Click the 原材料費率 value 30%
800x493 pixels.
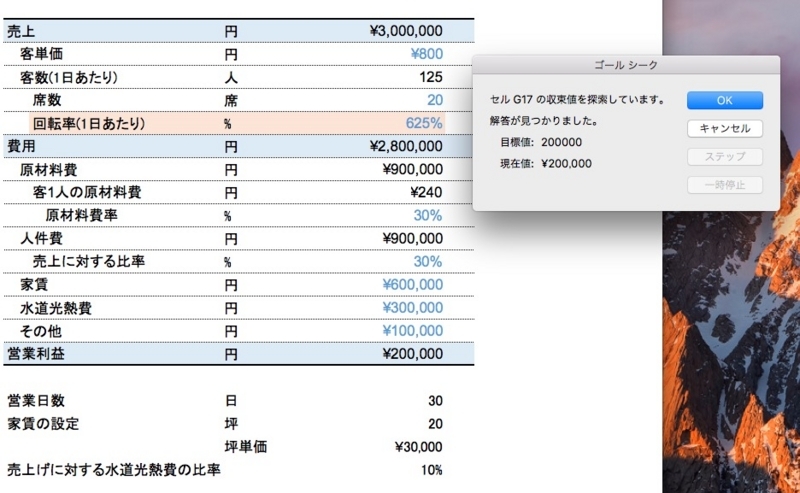428,215
